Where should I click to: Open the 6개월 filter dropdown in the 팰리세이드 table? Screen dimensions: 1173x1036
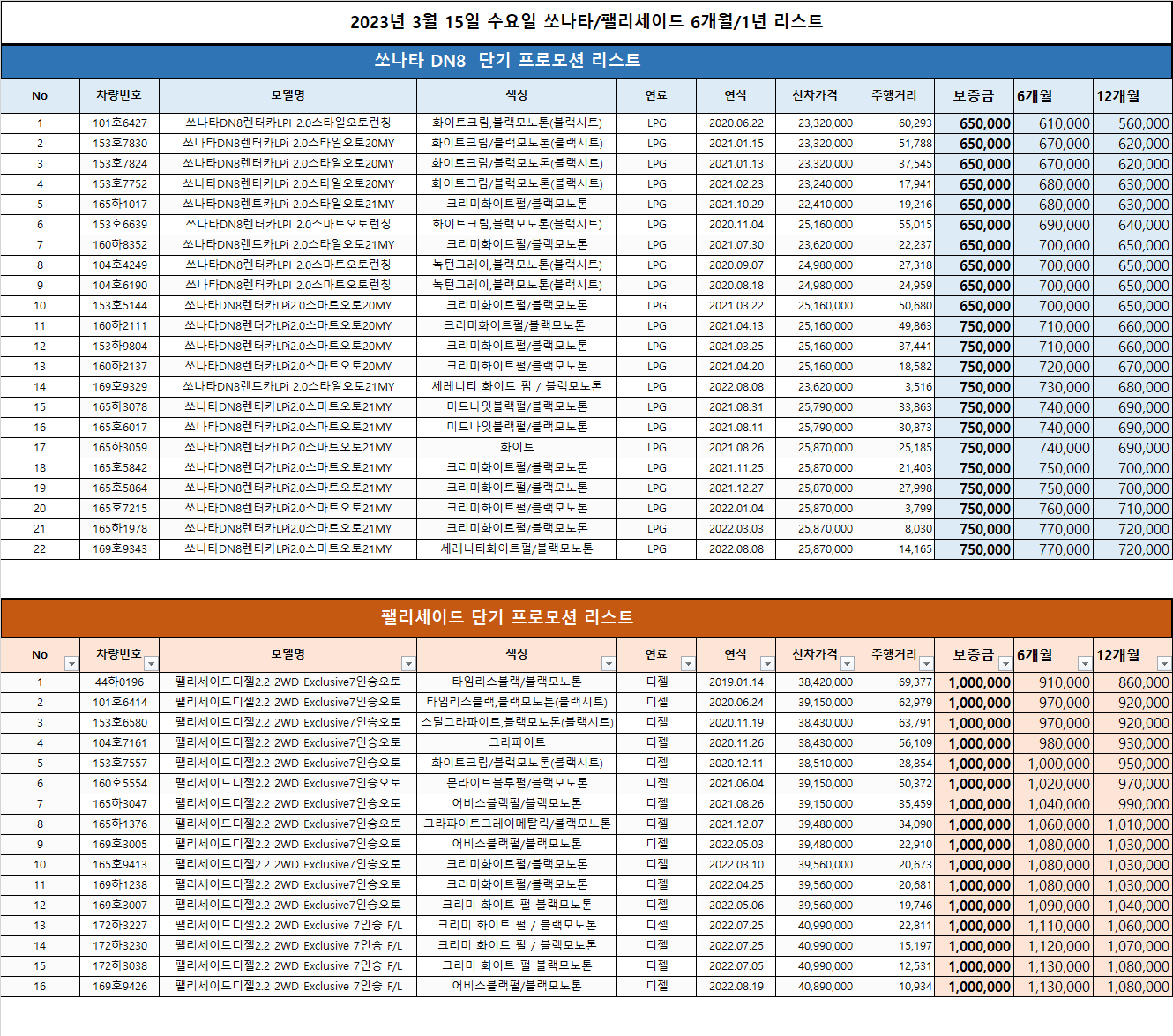[x=1085, y=664]
